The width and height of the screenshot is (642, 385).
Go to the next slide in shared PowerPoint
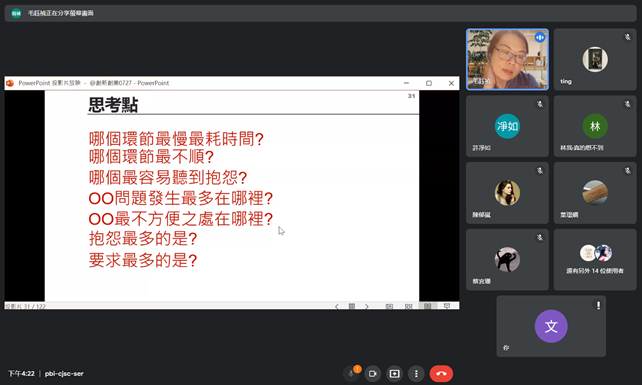[x=367, y=306]
